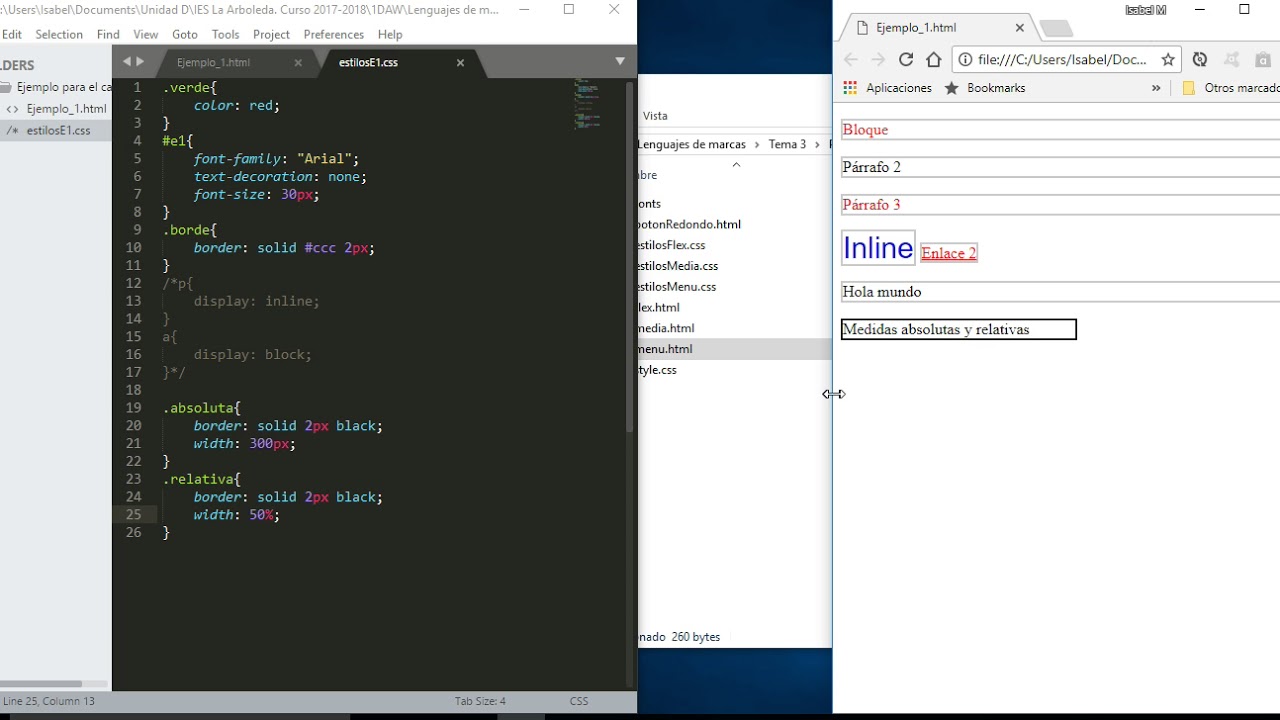Open the Goto menu

(185, 34)
